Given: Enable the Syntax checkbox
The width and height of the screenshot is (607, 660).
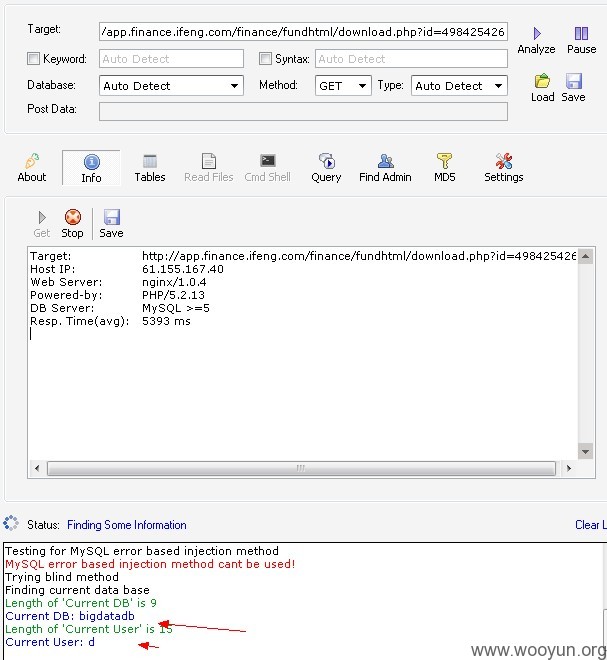Looking at the screenshot, I should tap(265, 59).
